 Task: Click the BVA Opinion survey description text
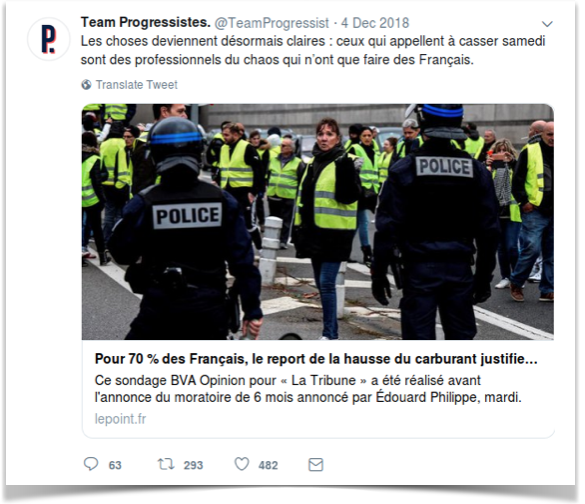pyautogui.click(x=308, y=389)
